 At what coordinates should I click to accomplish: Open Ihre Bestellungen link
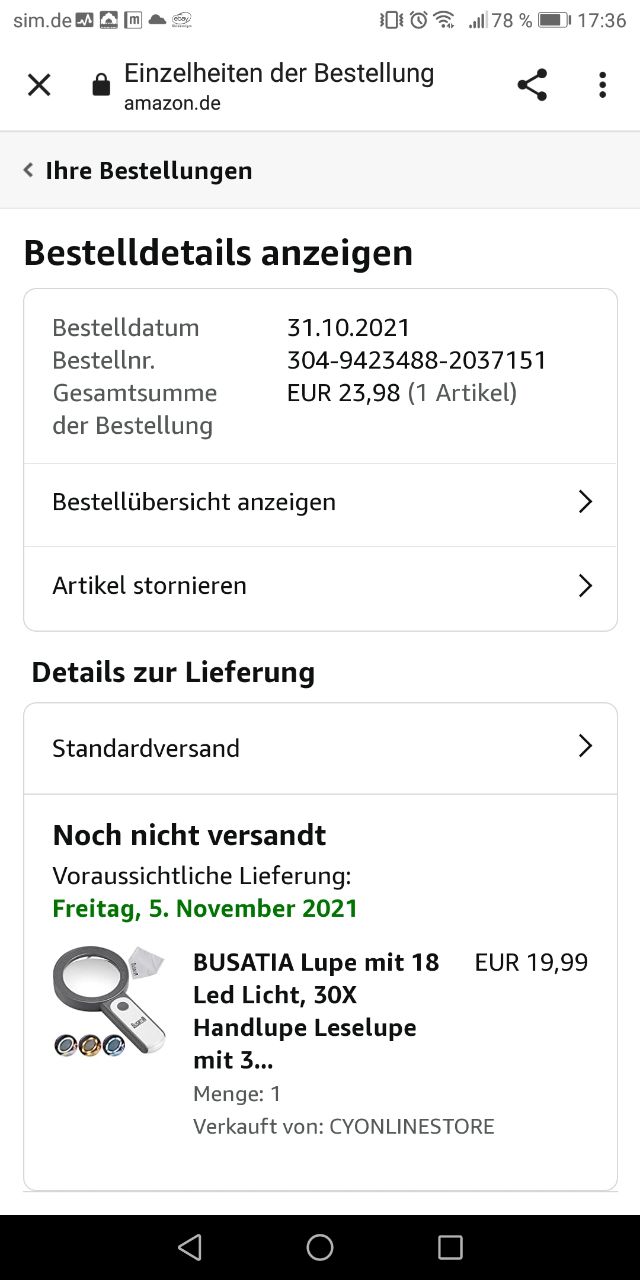click(148, 171)
